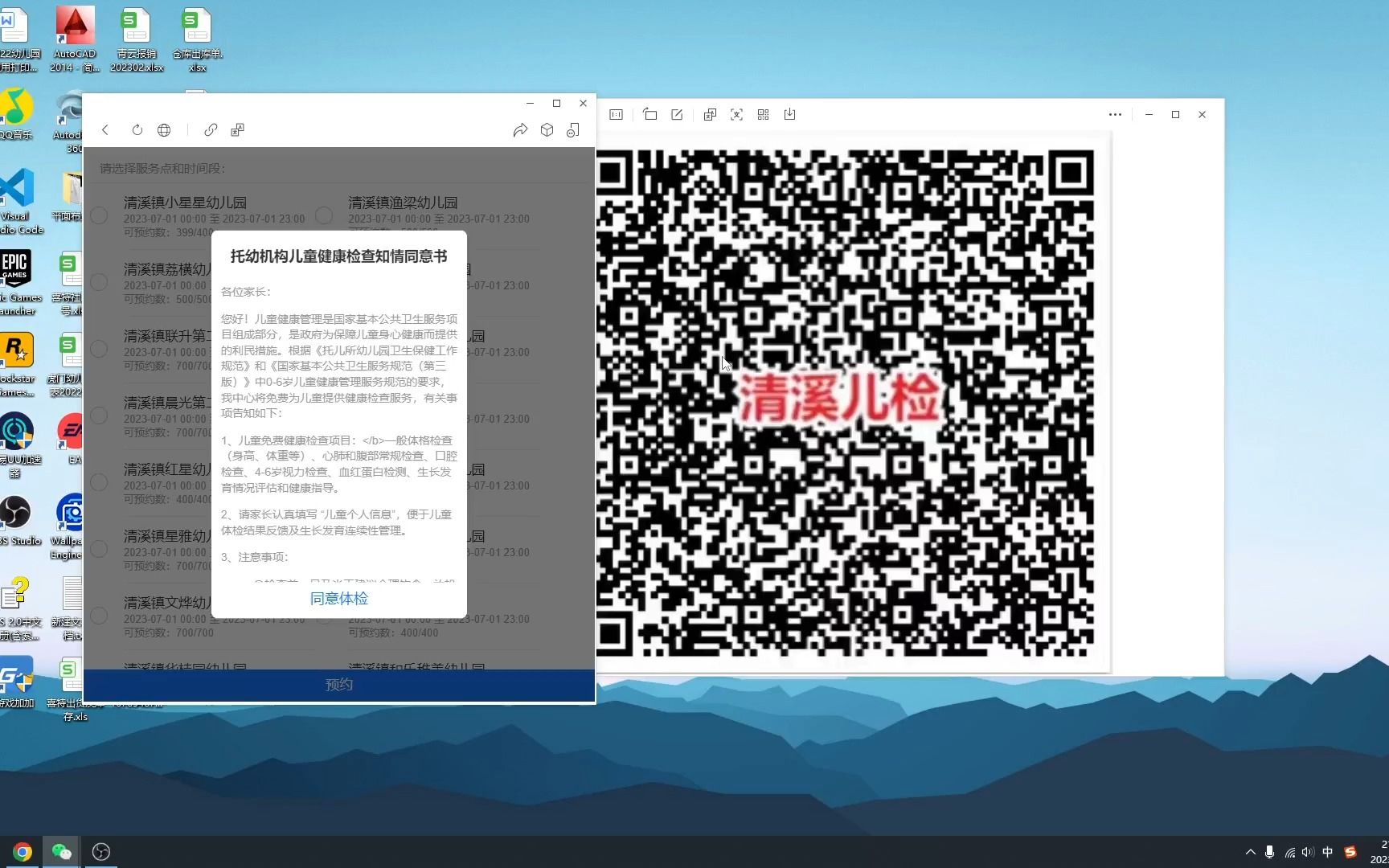
Task: Forward the page using the share arrow
Action: coord(520,130)
